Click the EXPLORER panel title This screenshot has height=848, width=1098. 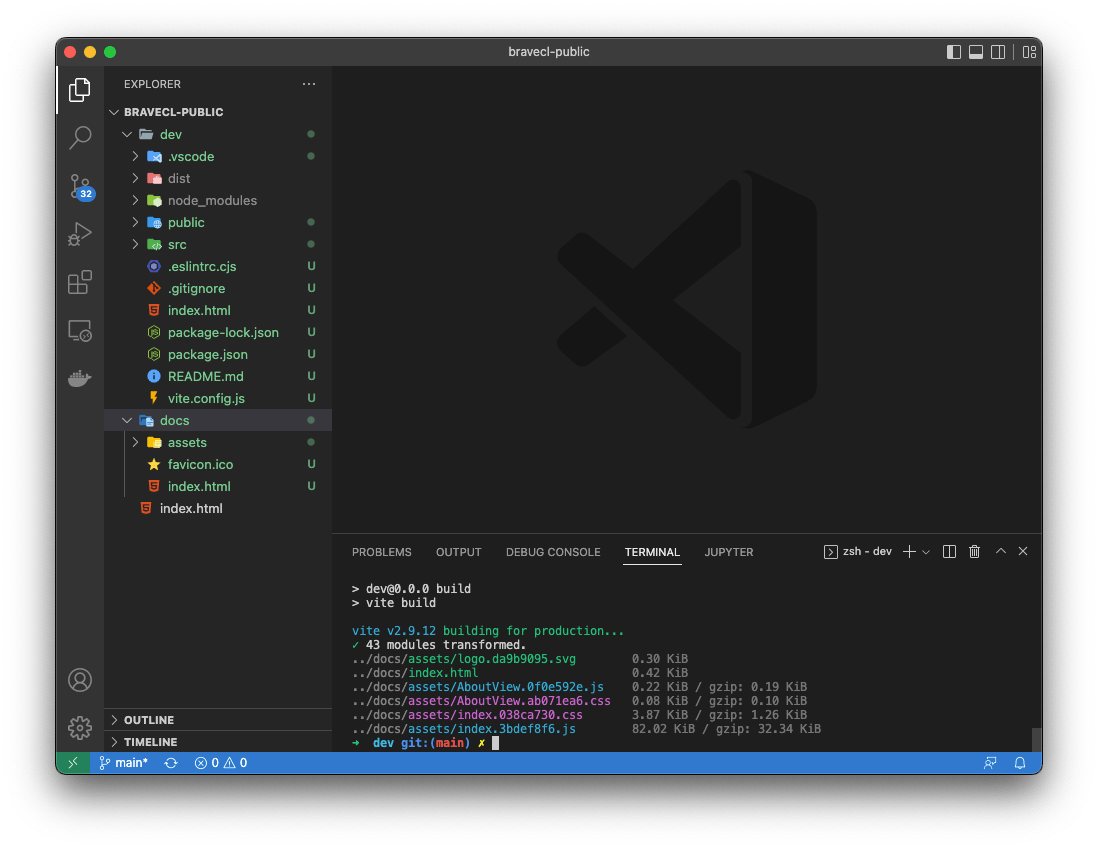tap(152, 84)
